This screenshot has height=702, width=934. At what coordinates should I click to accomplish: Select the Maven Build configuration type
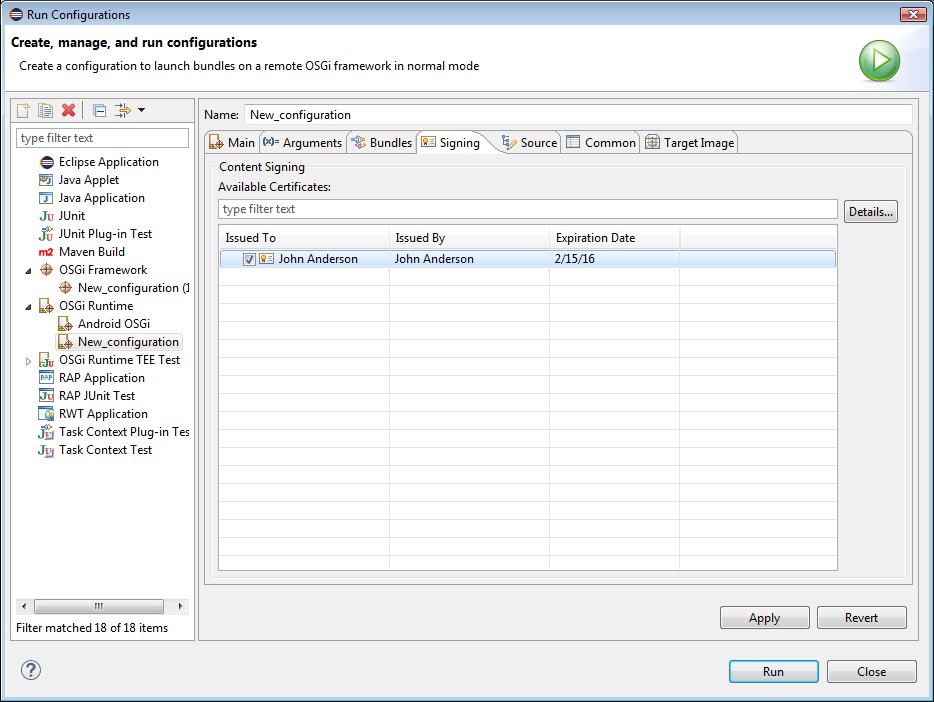coord(91,252)
